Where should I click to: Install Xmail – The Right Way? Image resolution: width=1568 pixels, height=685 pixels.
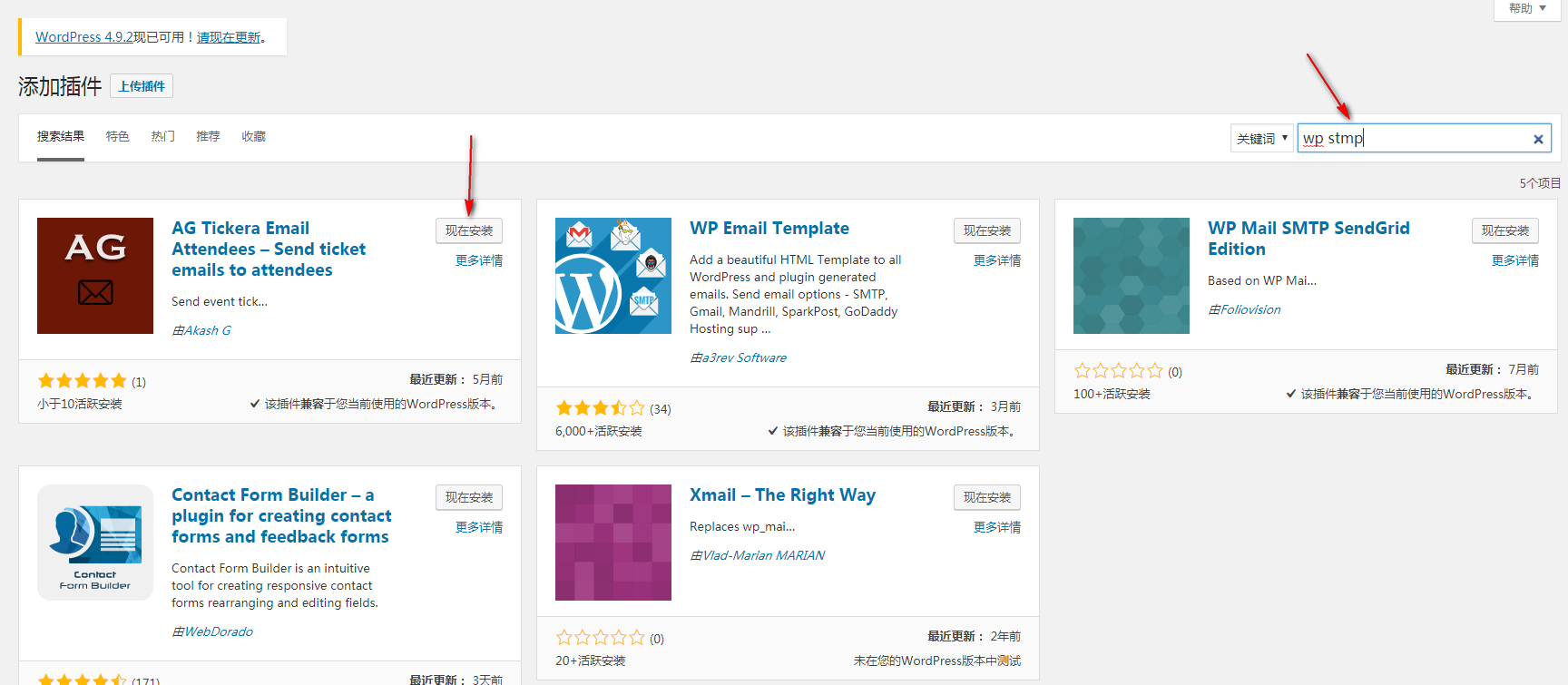pos(987,497)
